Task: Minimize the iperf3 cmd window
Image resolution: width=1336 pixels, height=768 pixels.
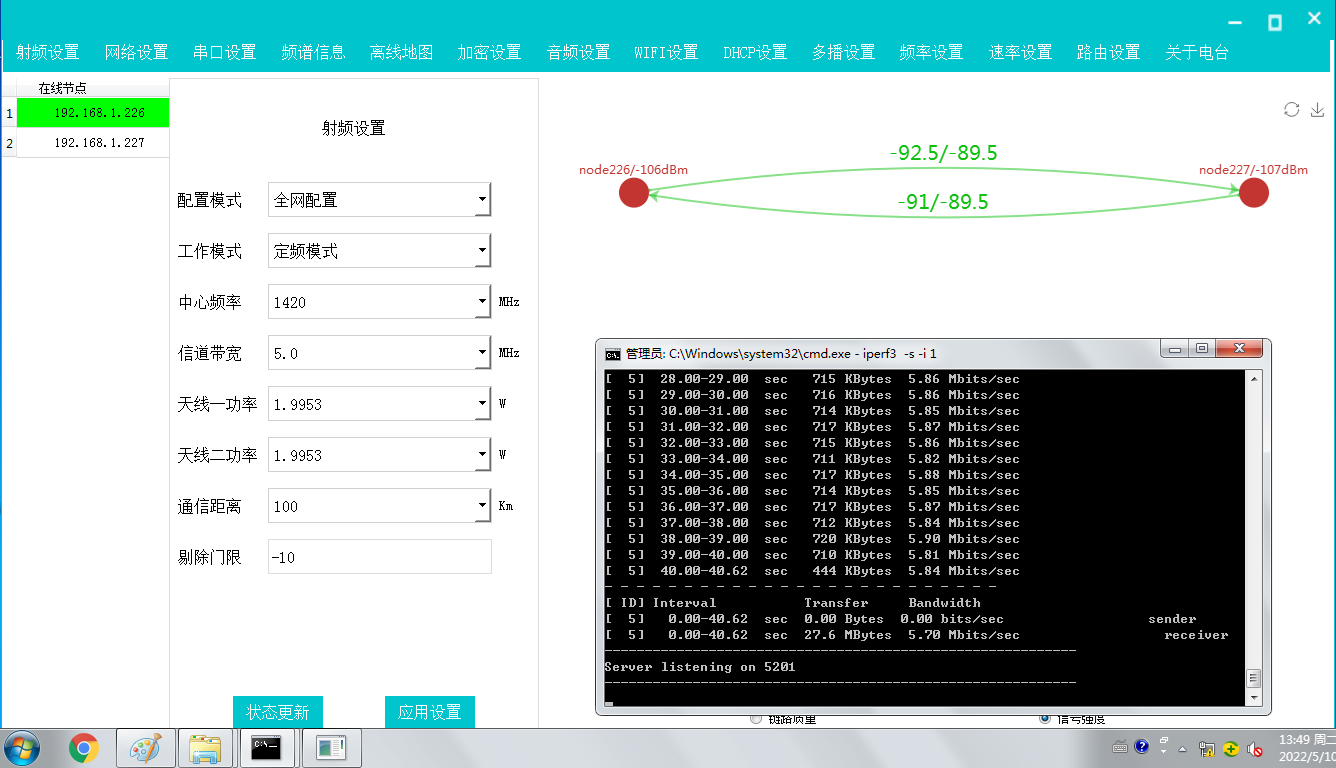Action: click(x=1173, y=348)
